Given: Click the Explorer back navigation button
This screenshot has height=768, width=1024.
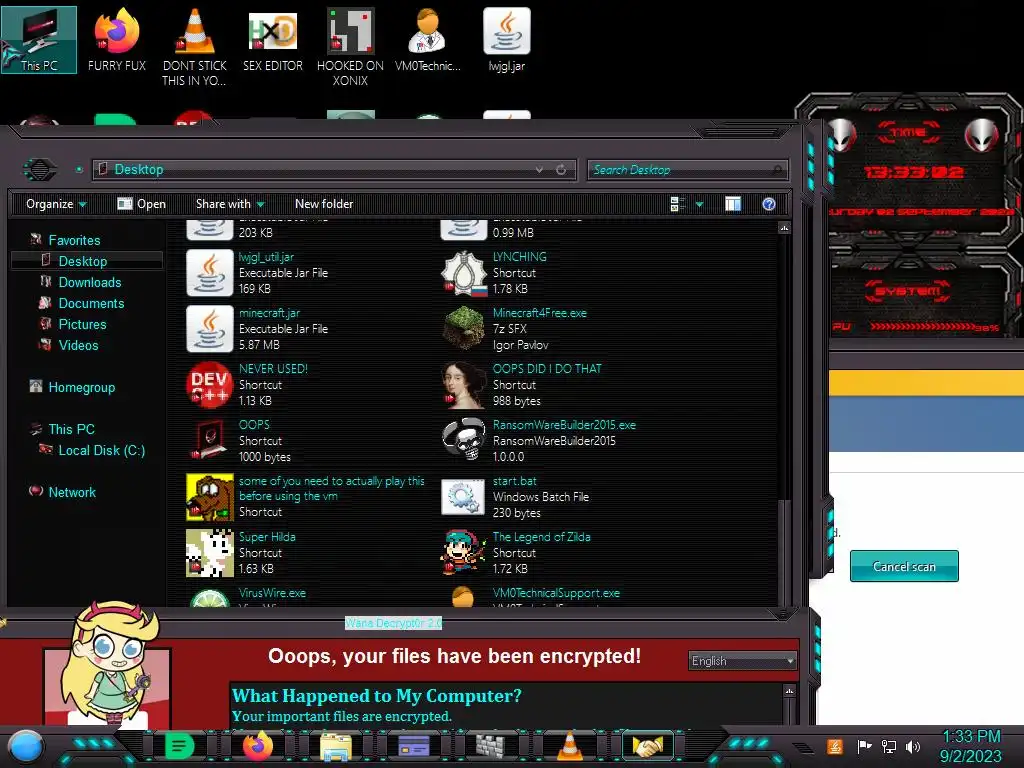Looking at the screenshot, I should tap(40, 170).
